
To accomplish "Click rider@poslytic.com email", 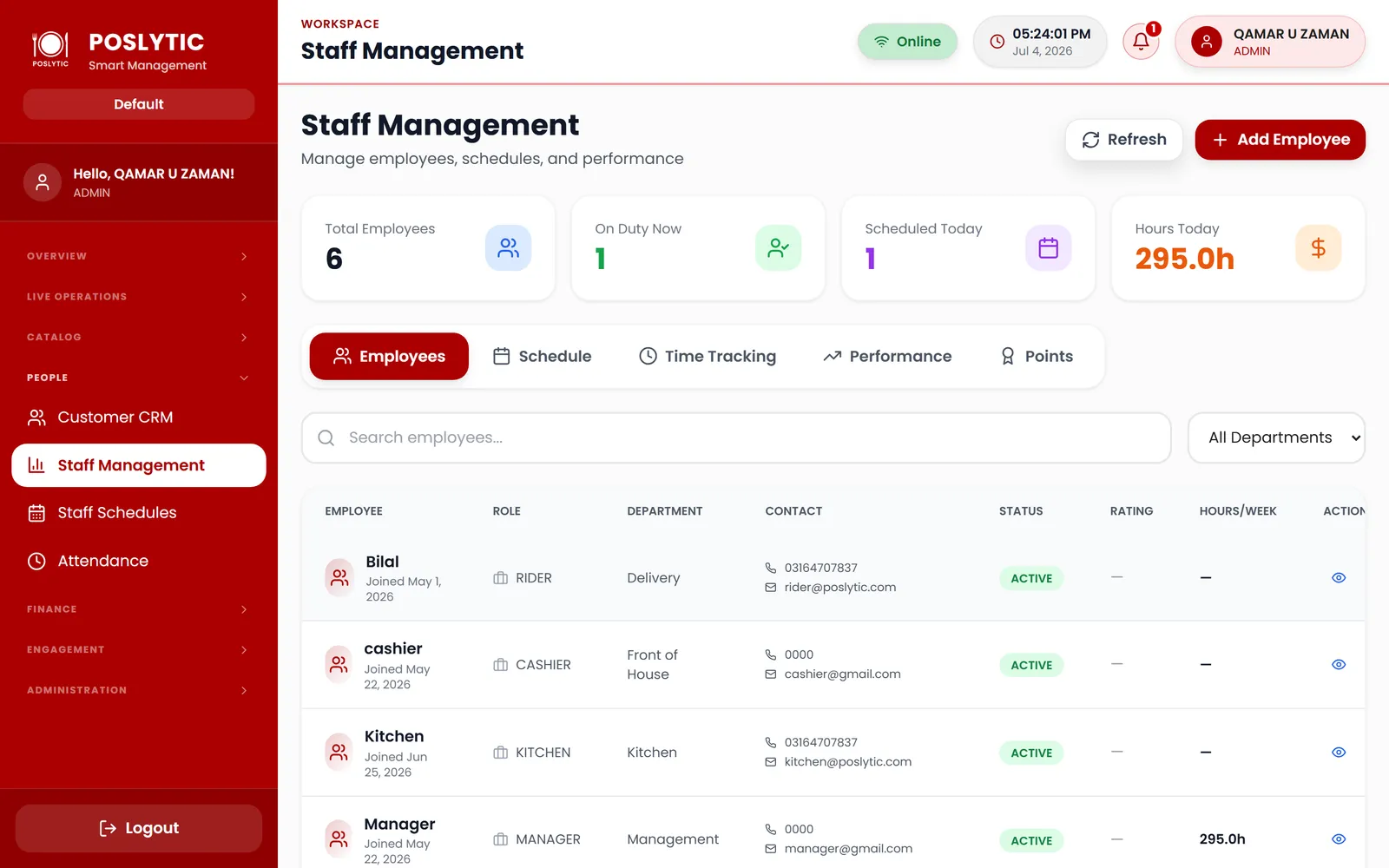I will 840,588.
